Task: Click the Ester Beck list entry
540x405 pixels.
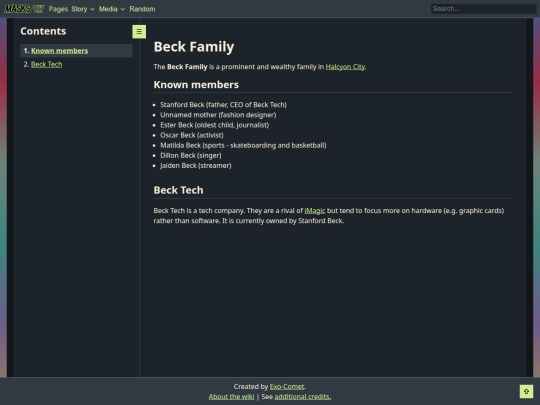Action: [x=215, y=125]
